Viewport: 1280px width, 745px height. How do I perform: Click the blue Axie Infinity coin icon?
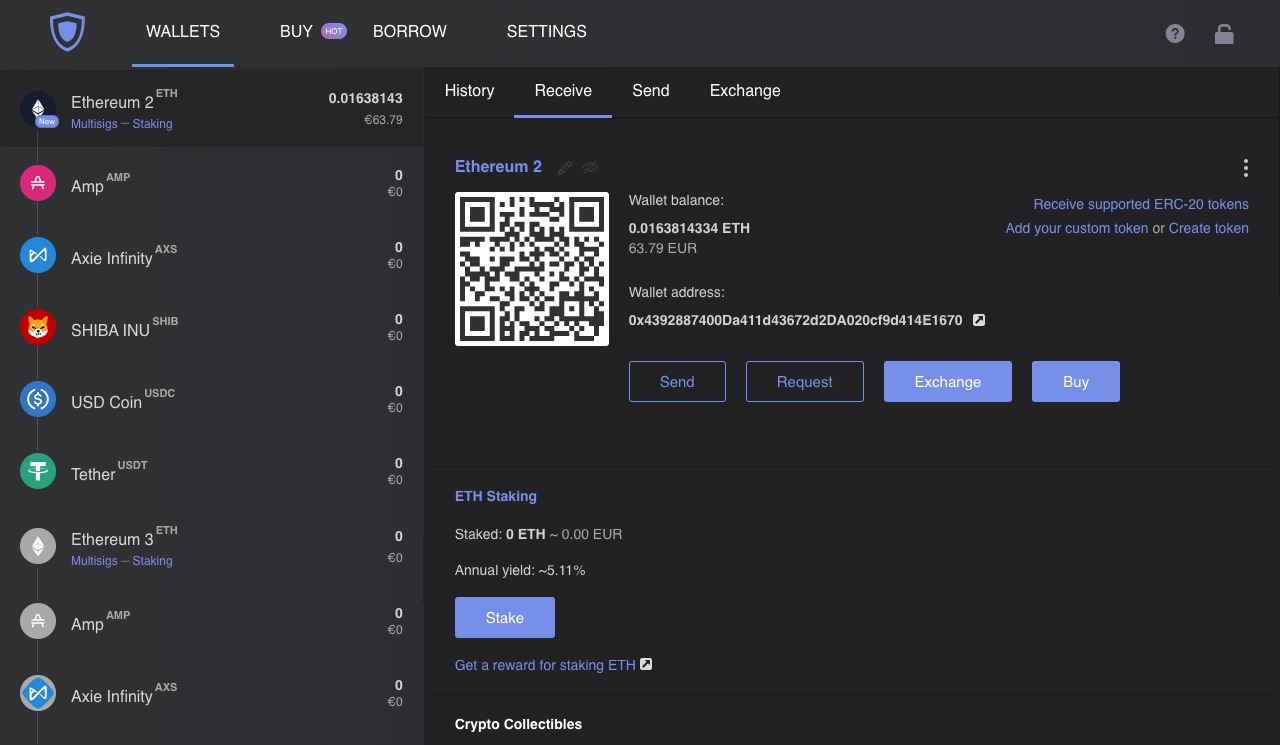(x=38, y=255)
